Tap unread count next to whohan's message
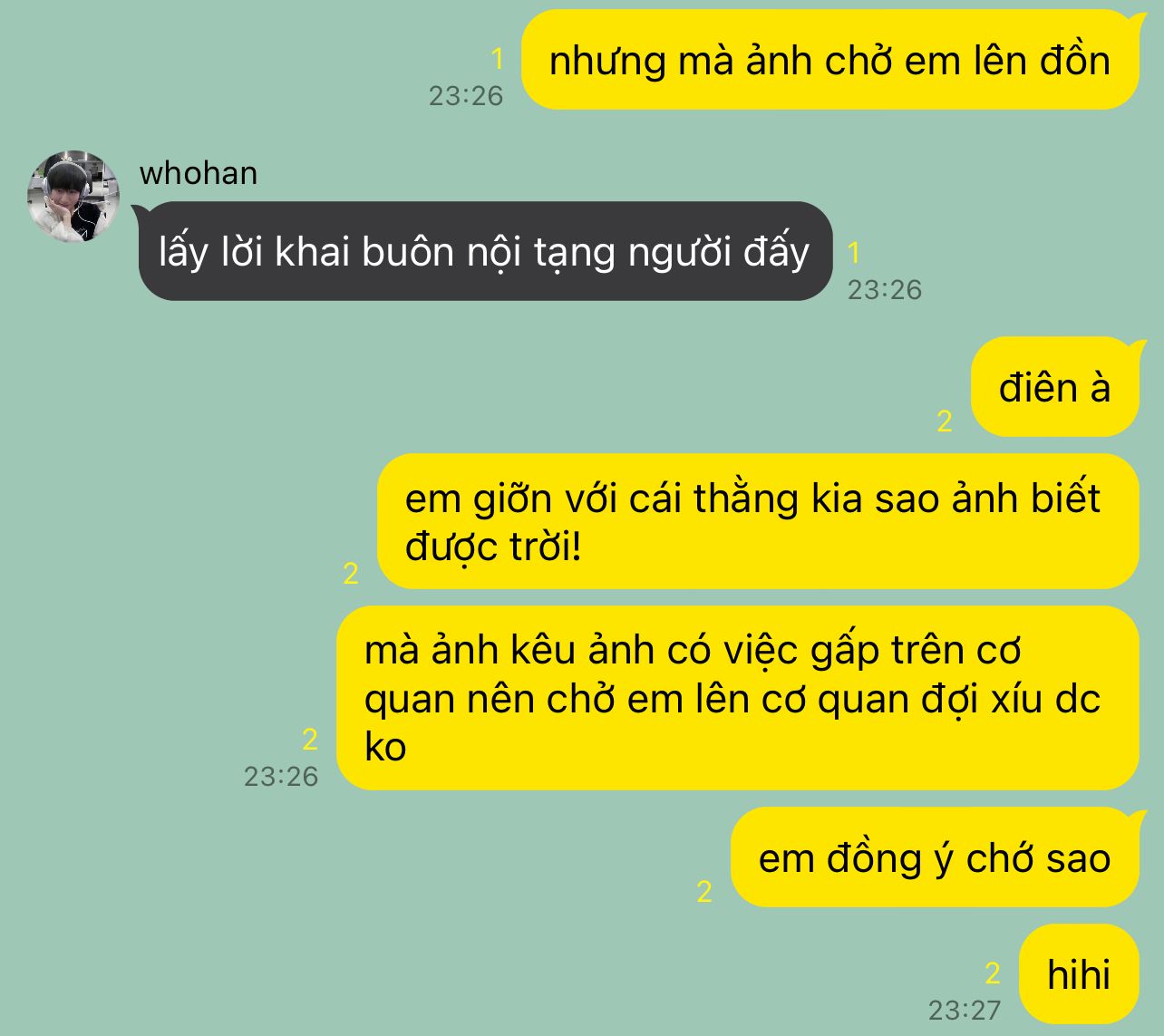The width and height of the screenshot is (1164, 1036). click(x=854, y=253)
